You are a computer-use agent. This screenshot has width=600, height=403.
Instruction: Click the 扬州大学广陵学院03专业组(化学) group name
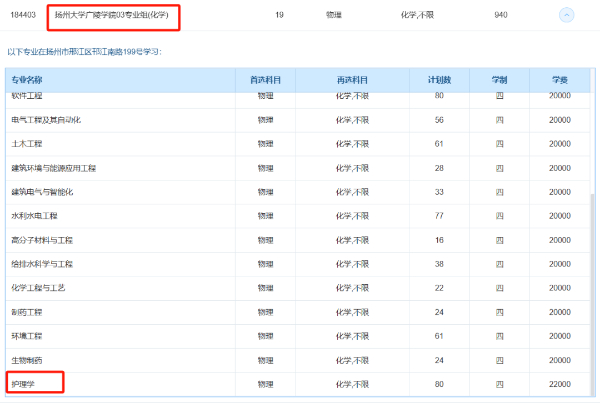coord(112,15)
